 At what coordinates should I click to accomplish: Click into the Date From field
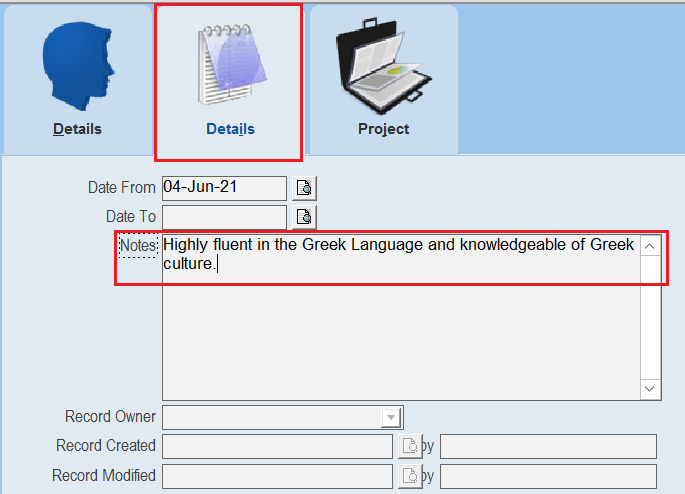click(x=224, y=188)
